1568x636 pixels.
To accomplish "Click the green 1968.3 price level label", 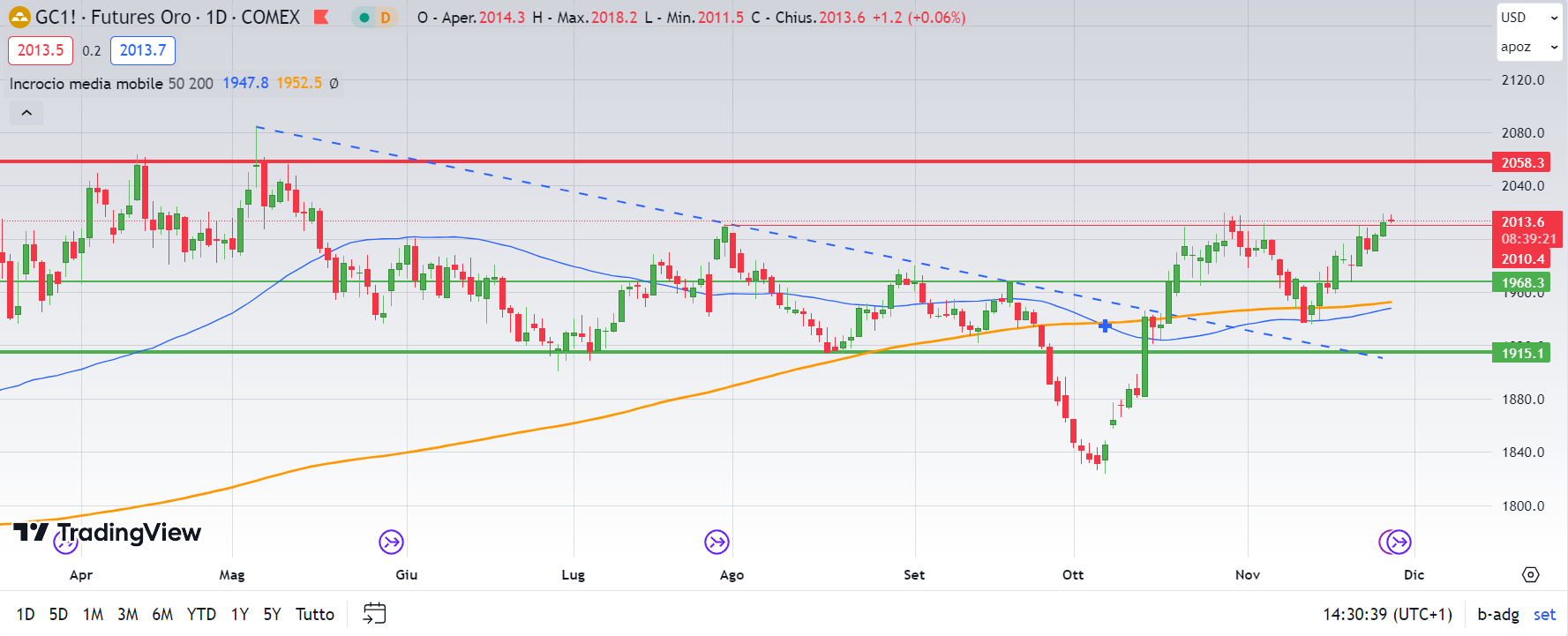I will pyautogui.click(x=1523, y=282).
